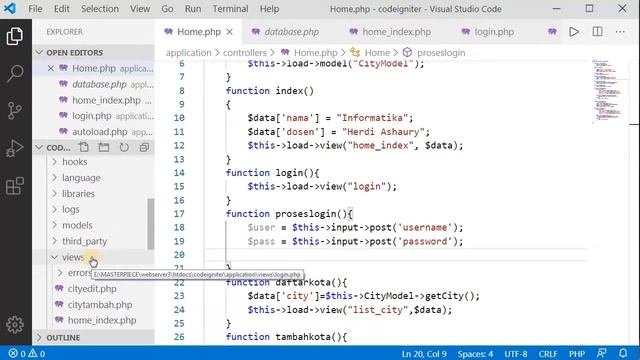The height and width of the screenshot is (360, 640).
Task: Change language mode PHP
Action: pos(577,353)
